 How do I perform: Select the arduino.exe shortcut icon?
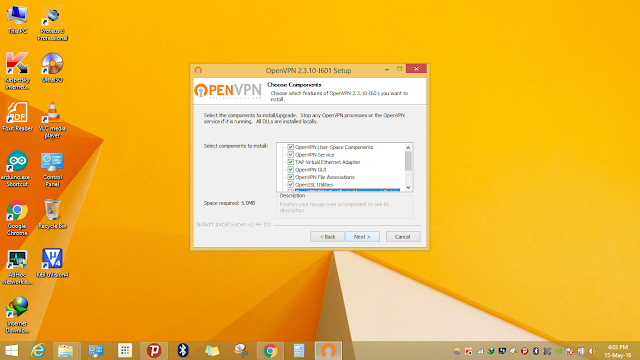point(17,169)
